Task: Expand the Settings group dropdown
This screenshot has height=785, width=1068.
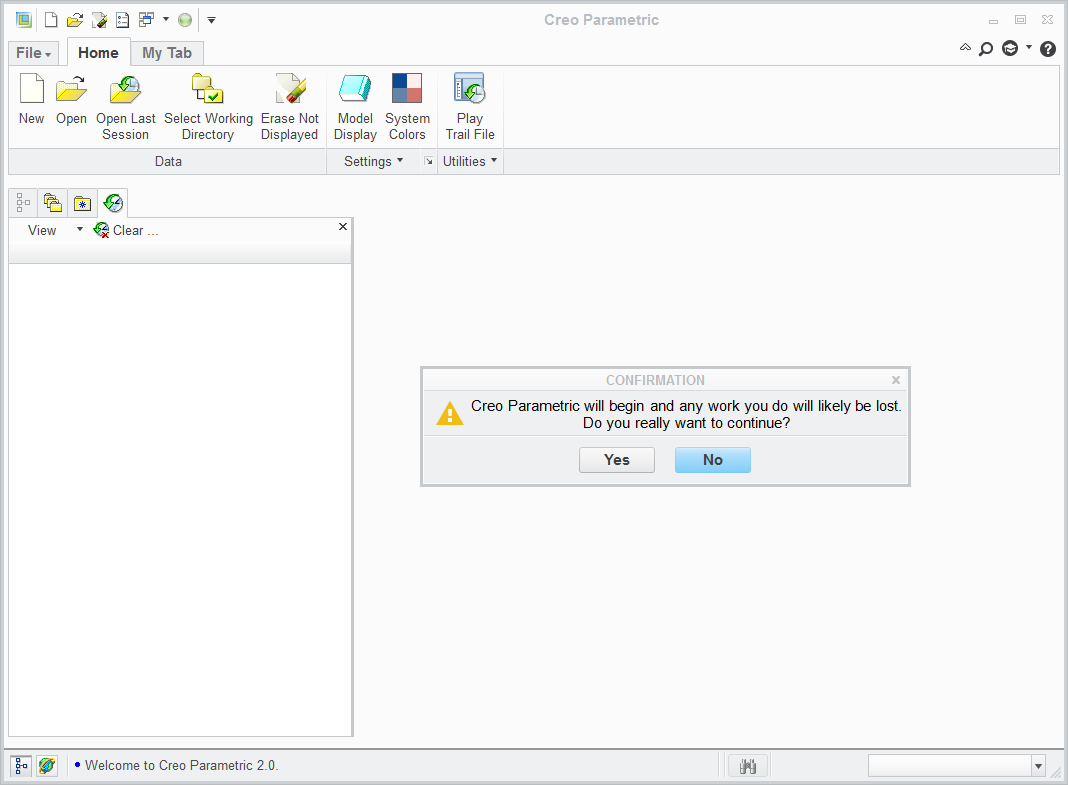Action: click(373, 161)
